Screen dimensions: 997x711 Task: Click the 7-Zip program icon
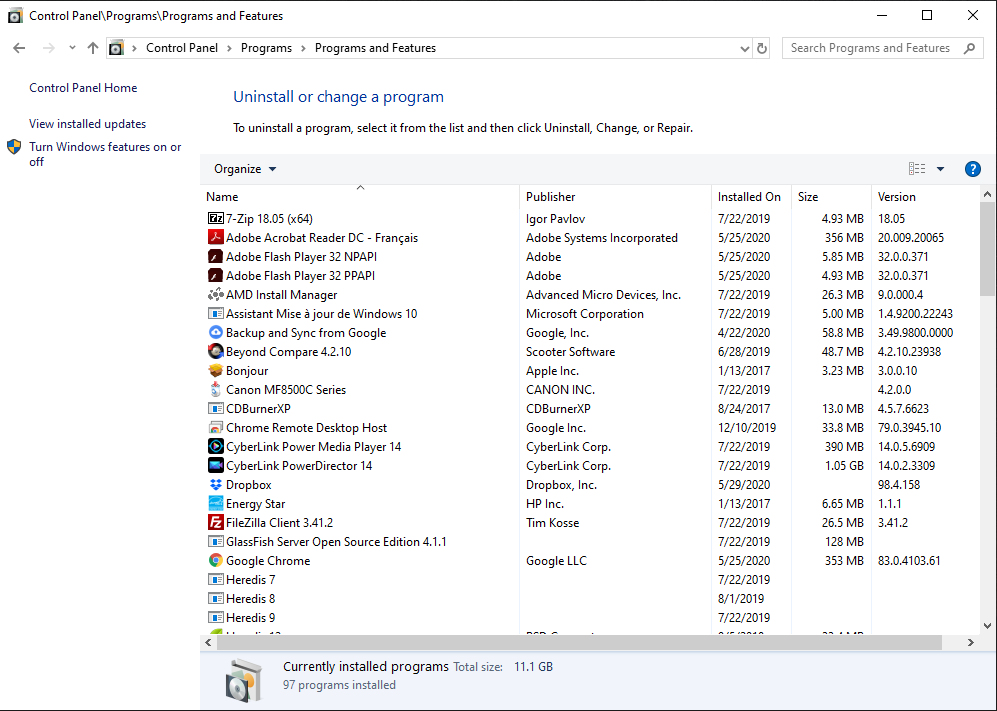pyautogui.click(x=216, y=219)
